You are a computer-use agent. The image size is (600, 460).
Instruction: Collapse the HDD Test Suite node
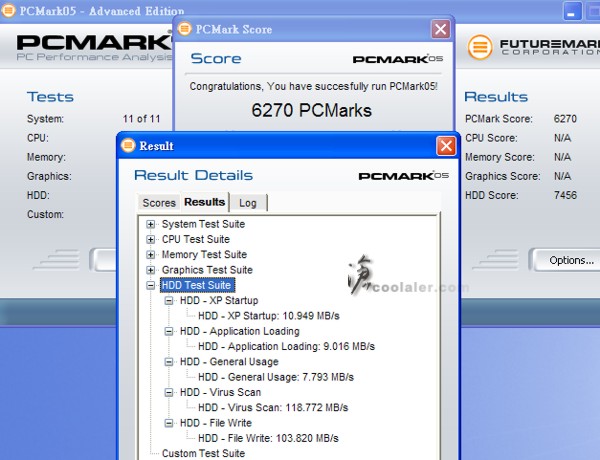tap(150, 285)
